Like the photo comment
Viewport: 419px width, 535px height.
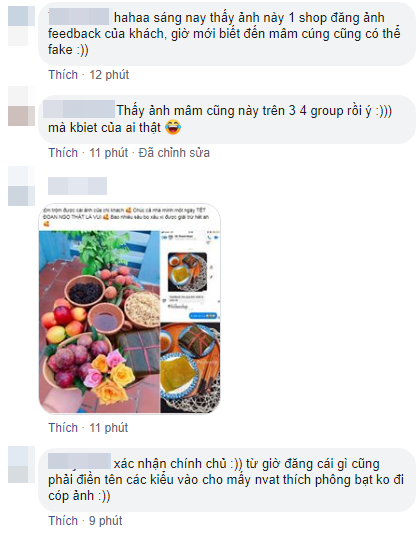(x=63, y=428)
